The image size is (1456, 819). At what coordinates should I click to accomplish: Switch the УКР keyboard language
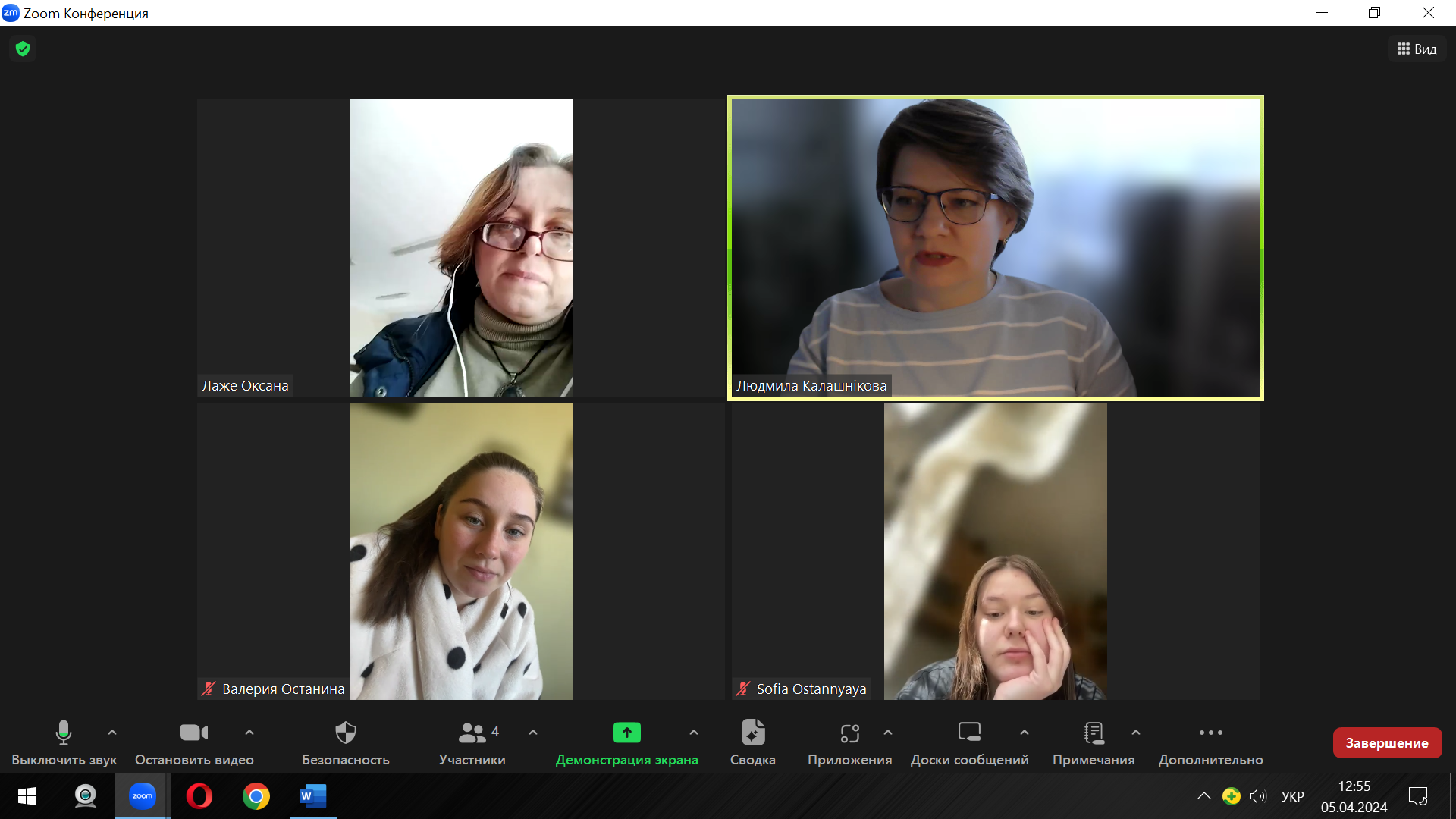(1293, 796)
